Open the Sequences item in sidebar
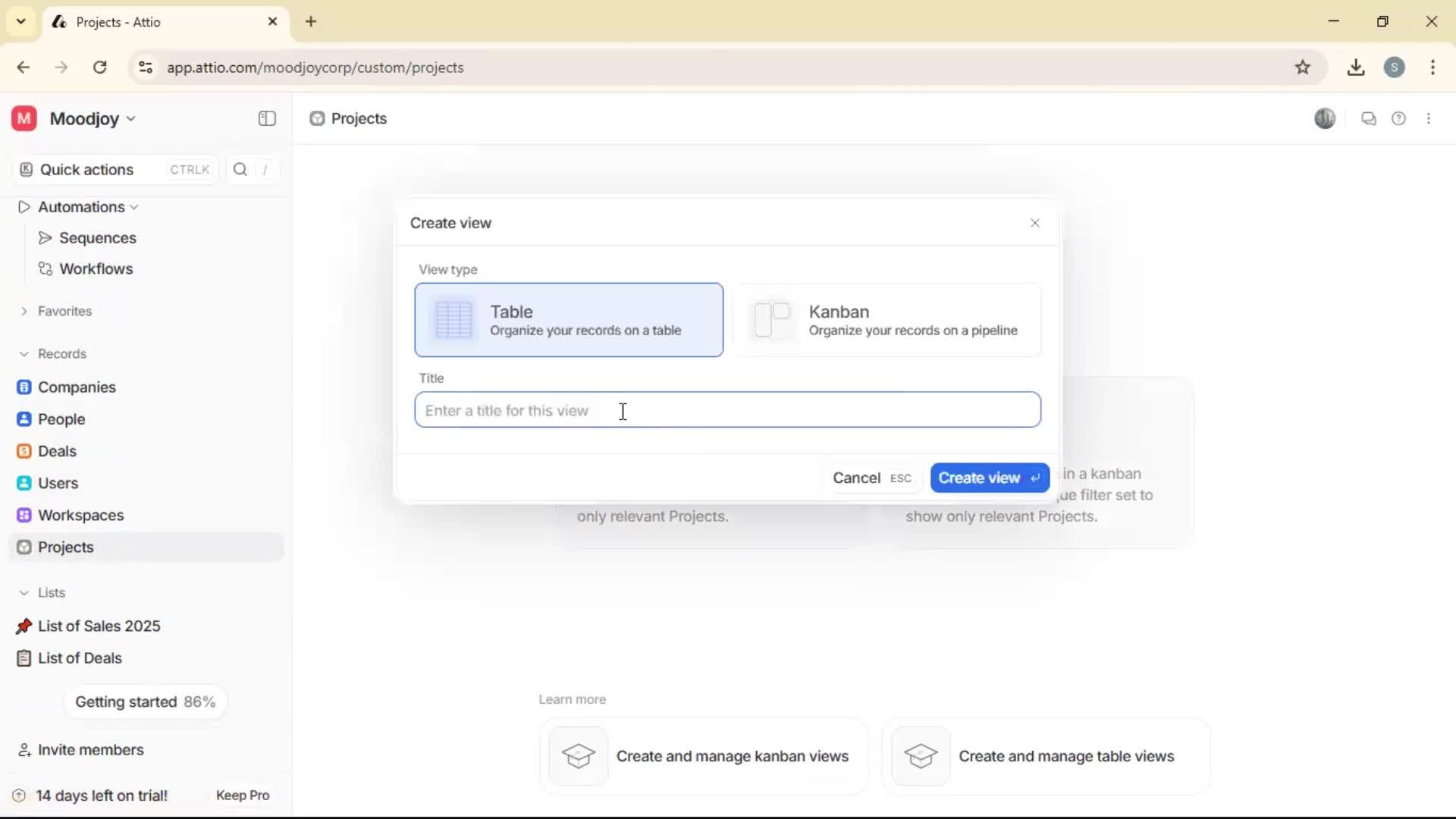Viewport: 1456px width, 819px height. click(97, 237)
